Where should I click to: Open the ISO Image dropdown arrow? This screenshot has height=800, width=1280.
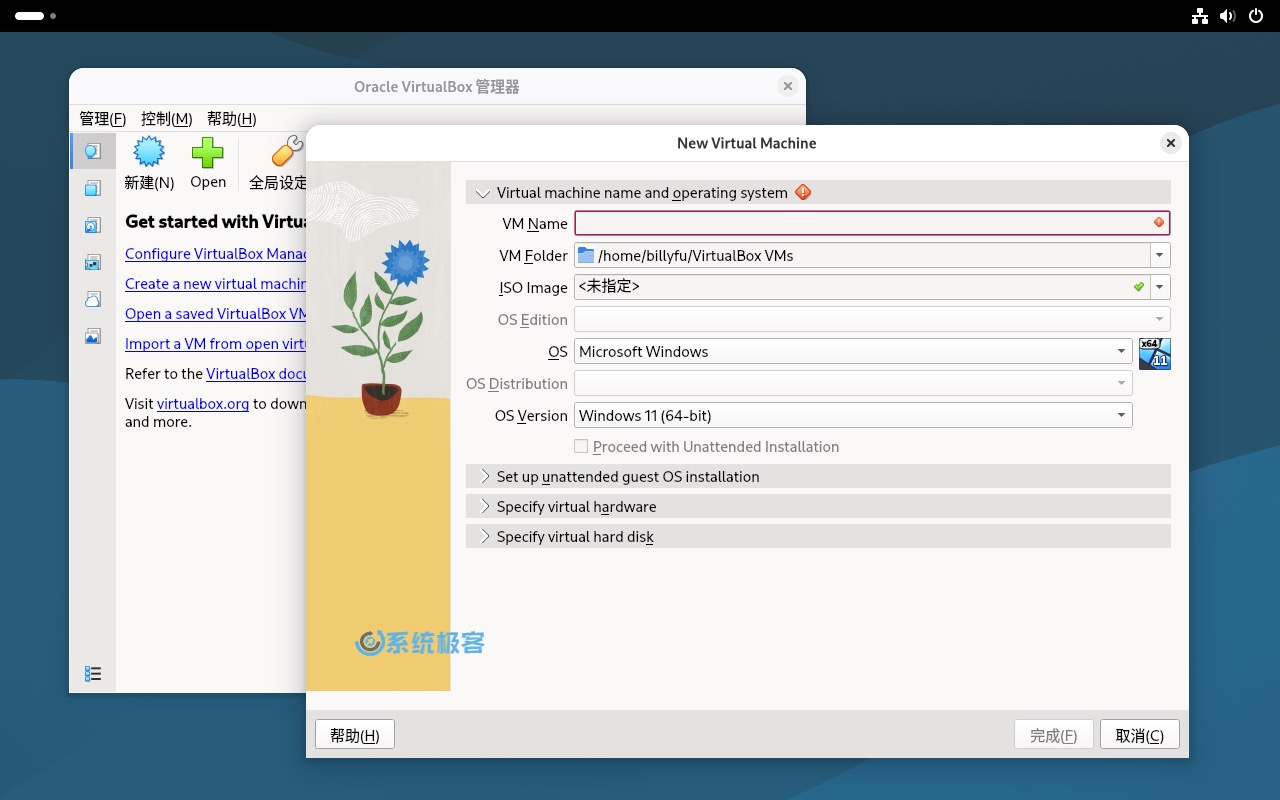pos(1160,287)
